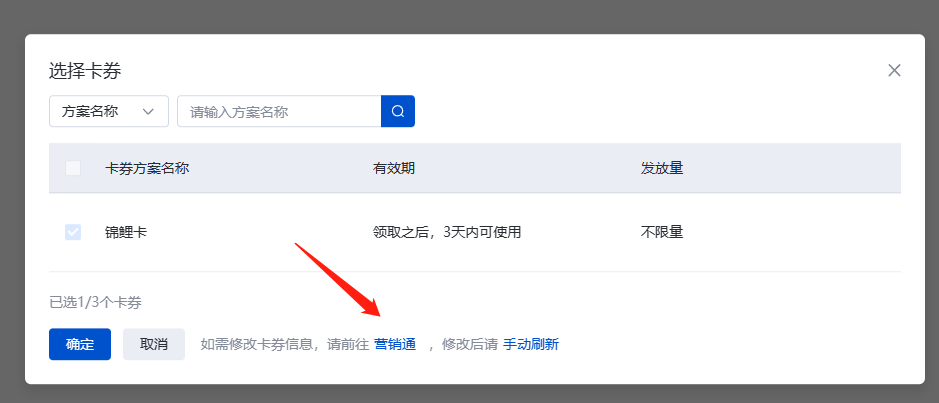Confirm selection with the 确定 button
Viewport: 939px width, 403px height.
click(x=80, y=344)
